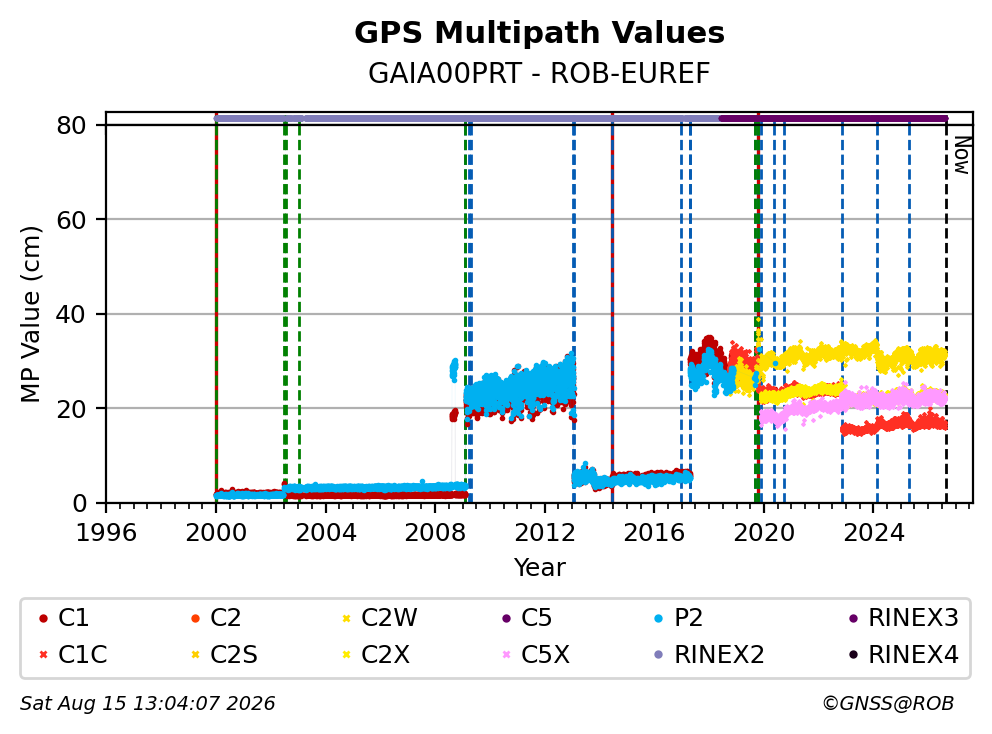The width and height of the screenshot is (992, 734).
Task: Click the C1 legend entry
Action: [x=64, y=618]
